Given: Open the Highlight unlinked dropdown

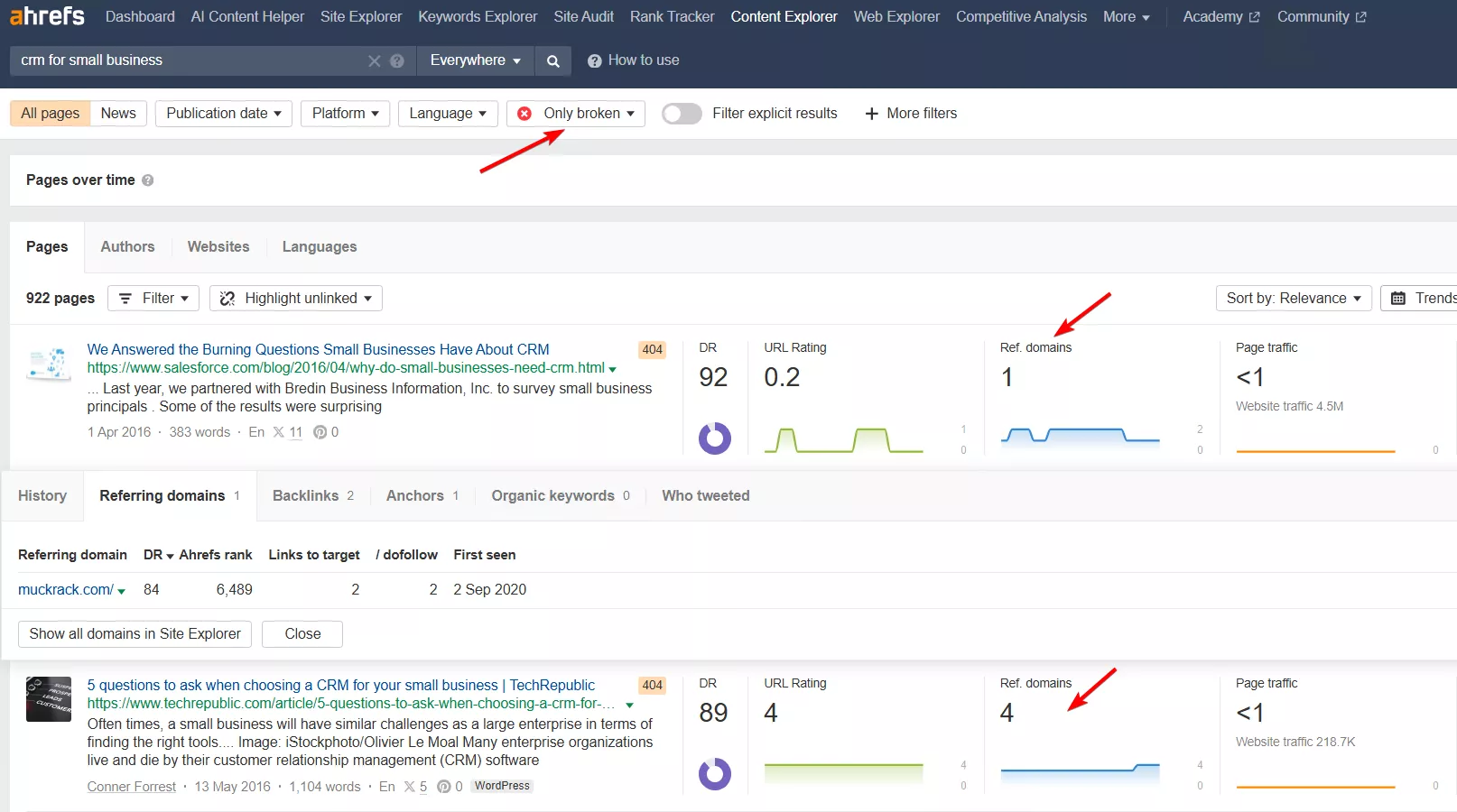Looking at the screenshot, I should (295, 299).
